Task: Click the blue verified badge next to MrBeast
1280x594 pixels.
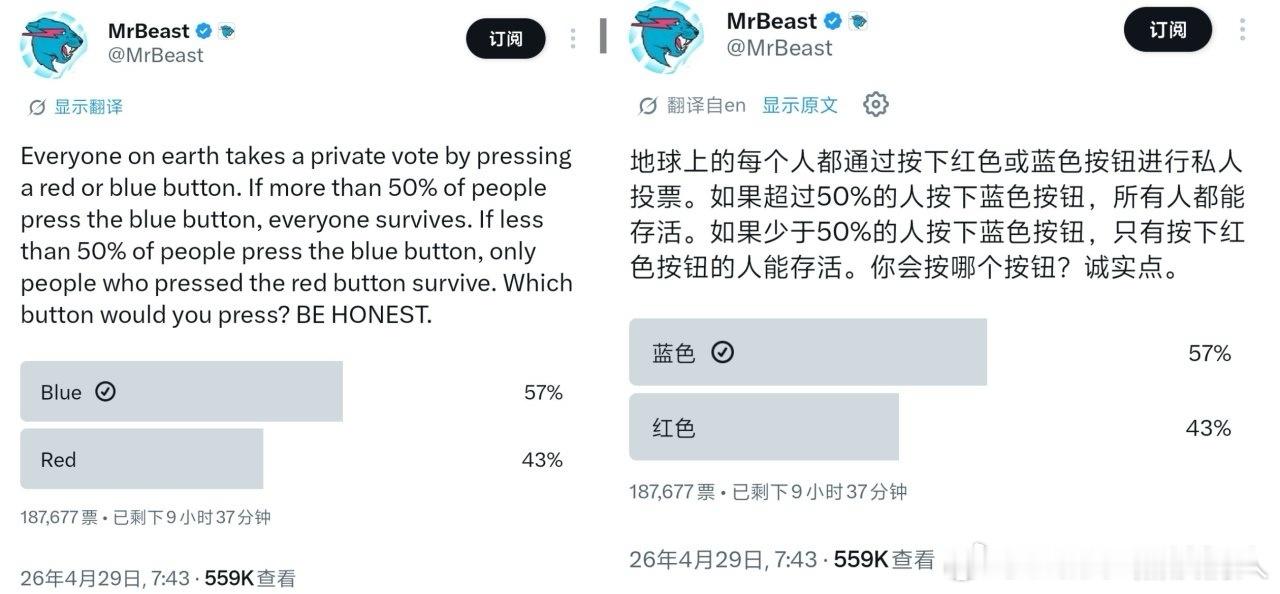Action: (x=202, y=30)
